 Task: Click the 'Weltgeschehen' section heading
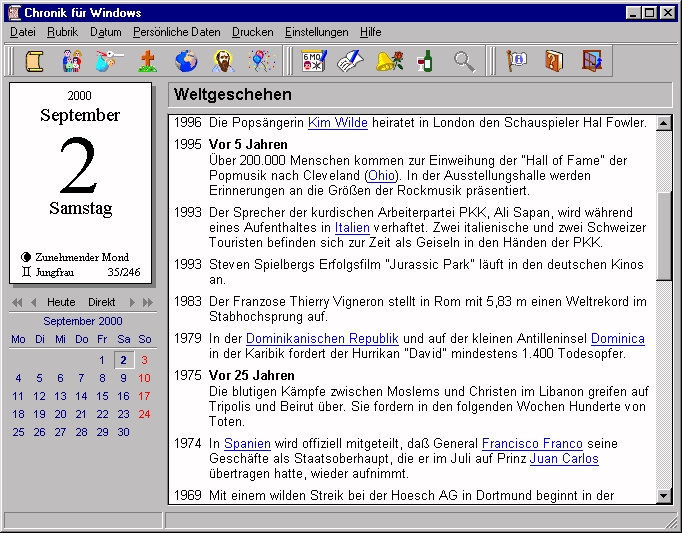tap(233, 94)
